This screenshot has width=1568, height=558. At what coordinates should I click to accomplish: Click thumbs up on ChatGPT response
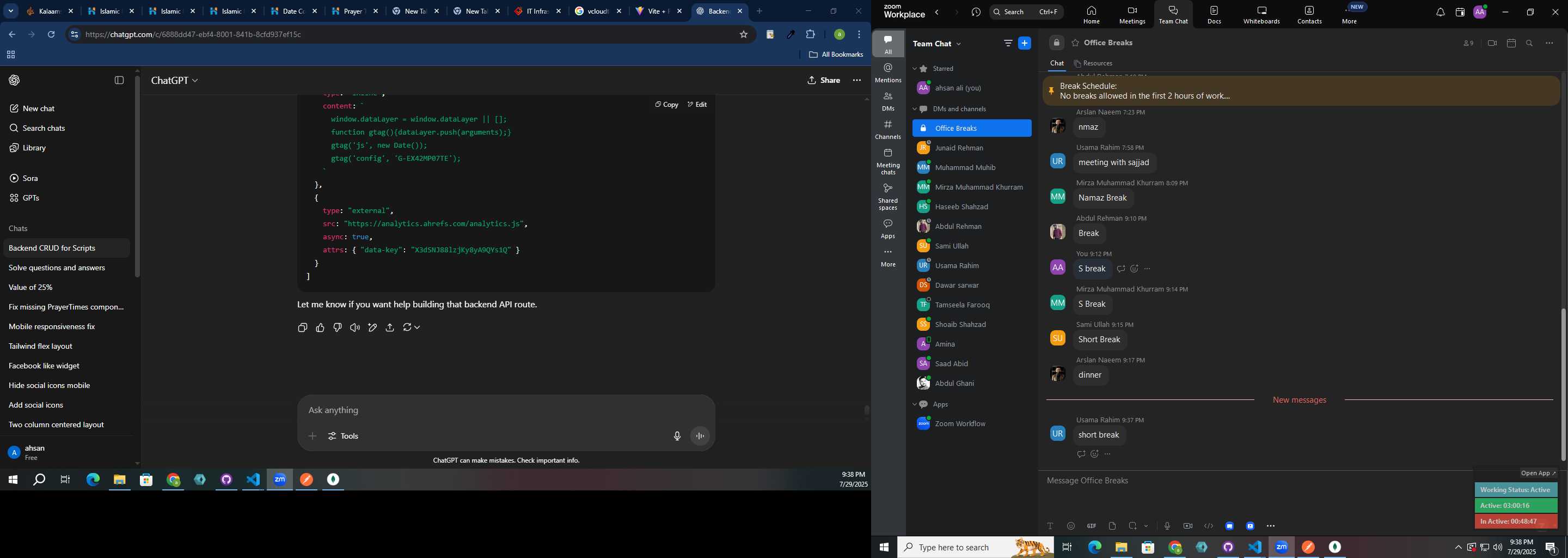tap(320, 327)
